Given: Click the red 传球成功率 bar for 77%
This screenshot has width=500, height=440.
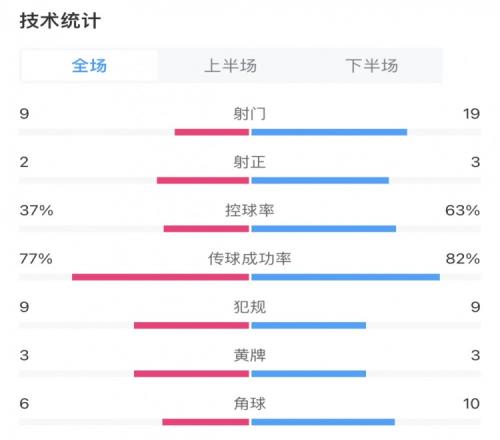Looking at the screenshot, I should pyautogui.click(x=160, y=277).
